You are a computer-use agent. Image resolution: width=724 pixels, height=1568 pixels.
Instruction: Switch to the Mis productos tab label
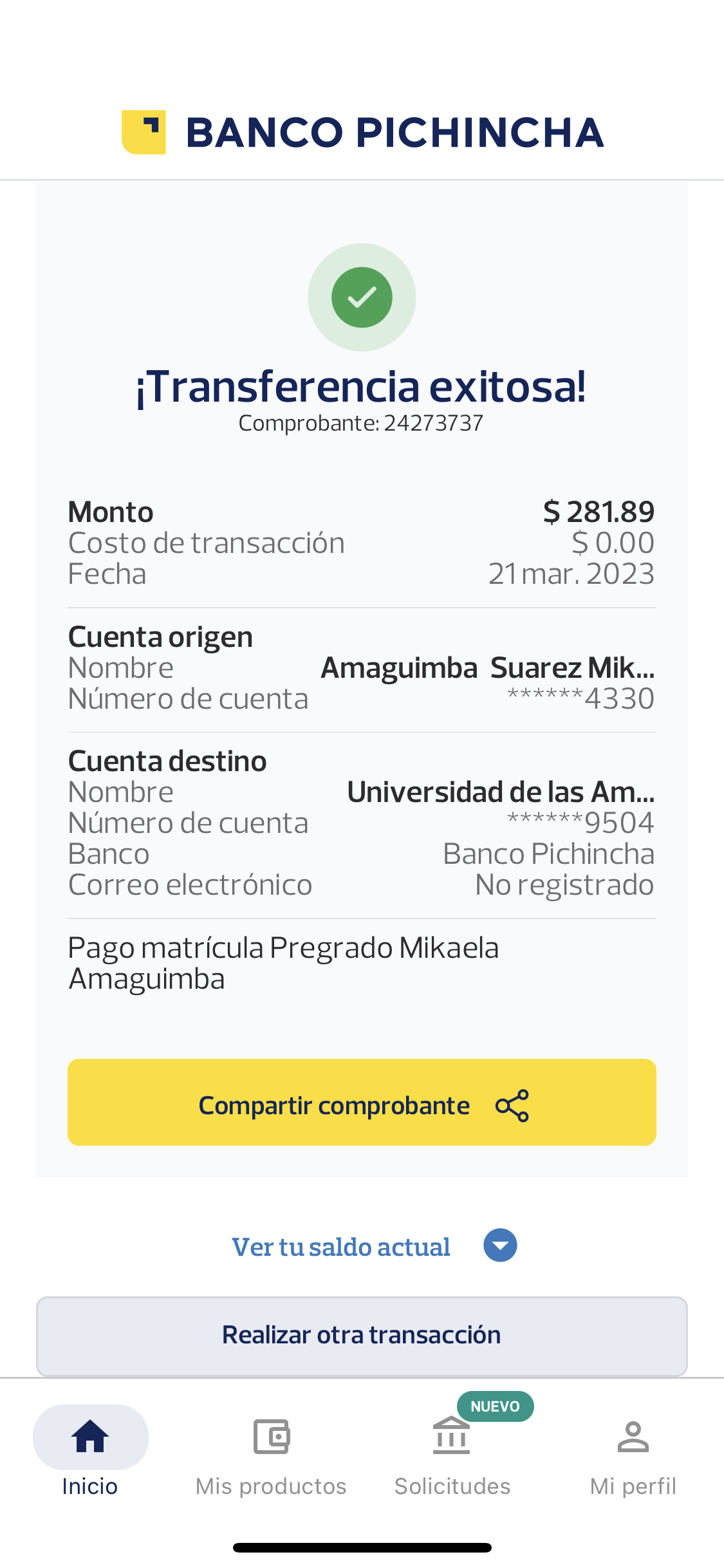pyautogui.click(x=271, y=1486)
